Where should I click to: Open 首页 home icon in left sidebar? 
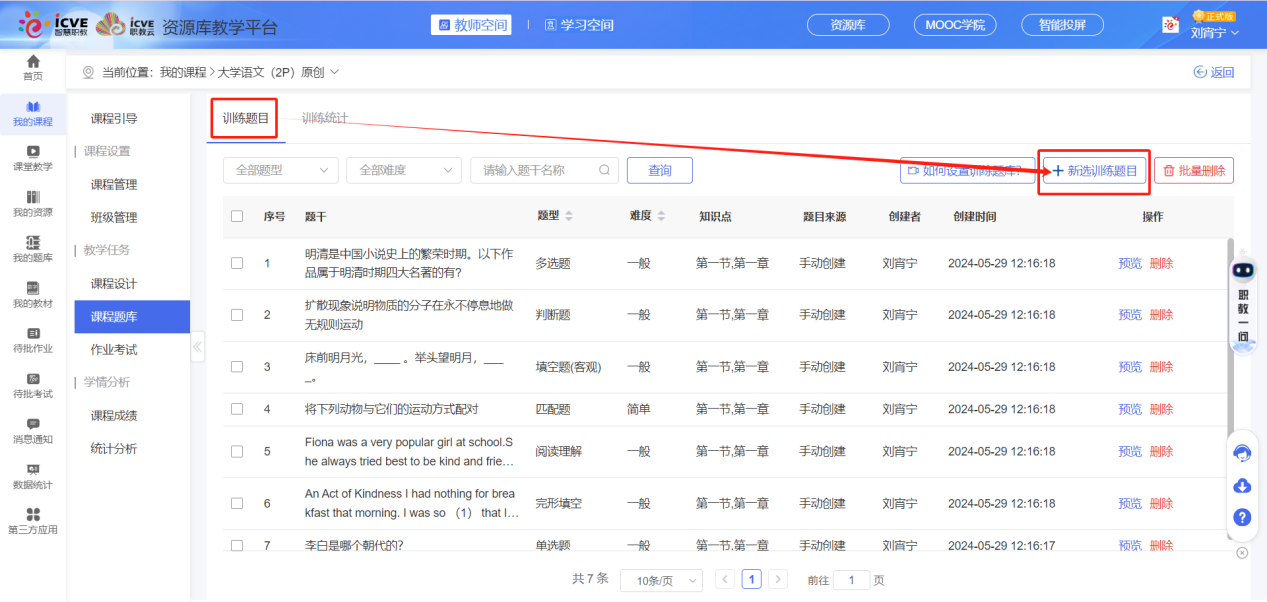click(x=33, y=67)
